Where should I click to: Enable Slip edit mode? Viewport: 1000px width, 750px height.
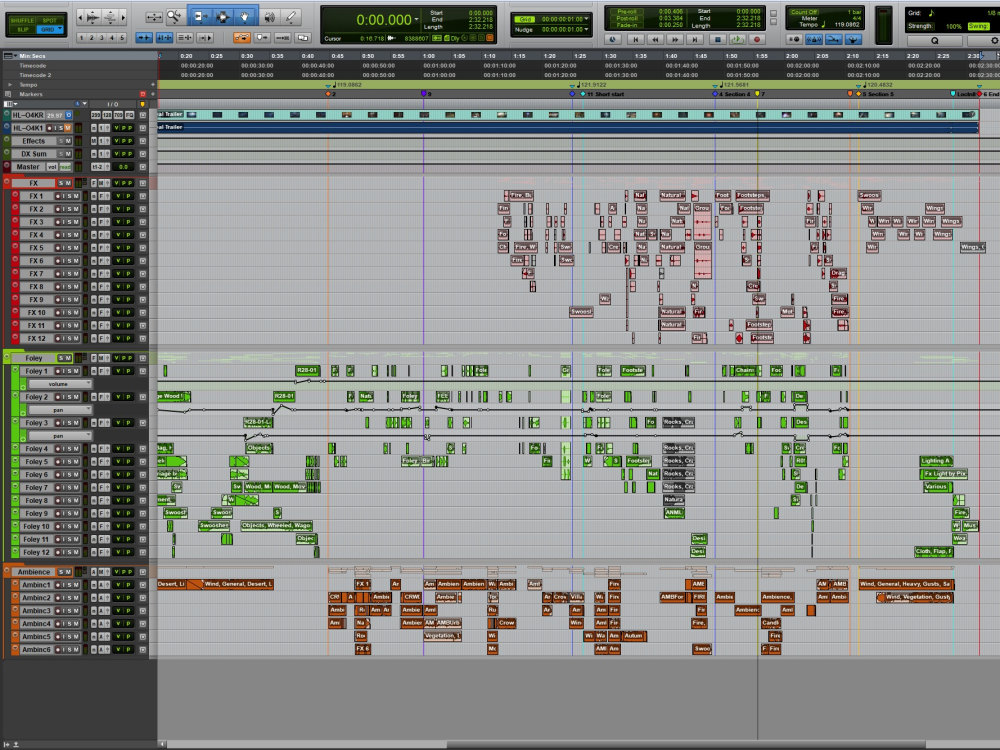23,29
